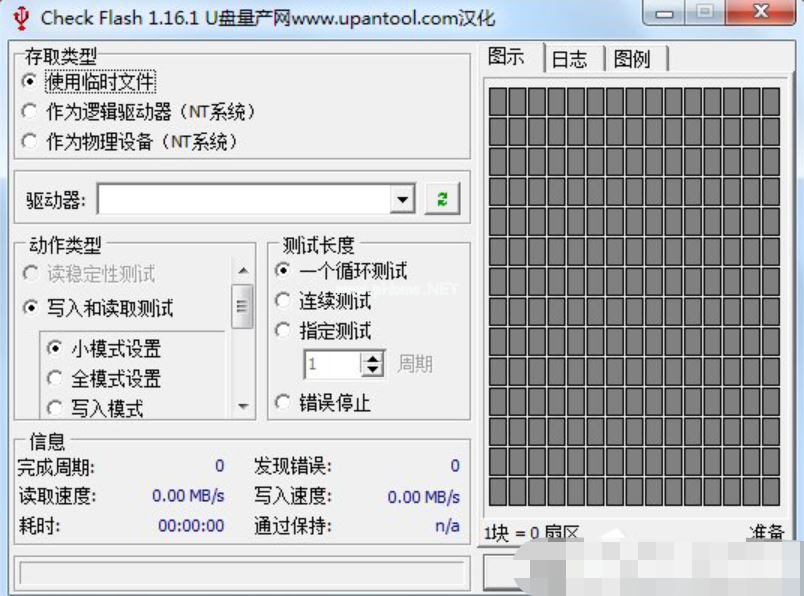The width and height of the screenshot is (804, 596).
Task: Select 指定测试 test length option
Action: pyautogui.click(x=284, y=331)
